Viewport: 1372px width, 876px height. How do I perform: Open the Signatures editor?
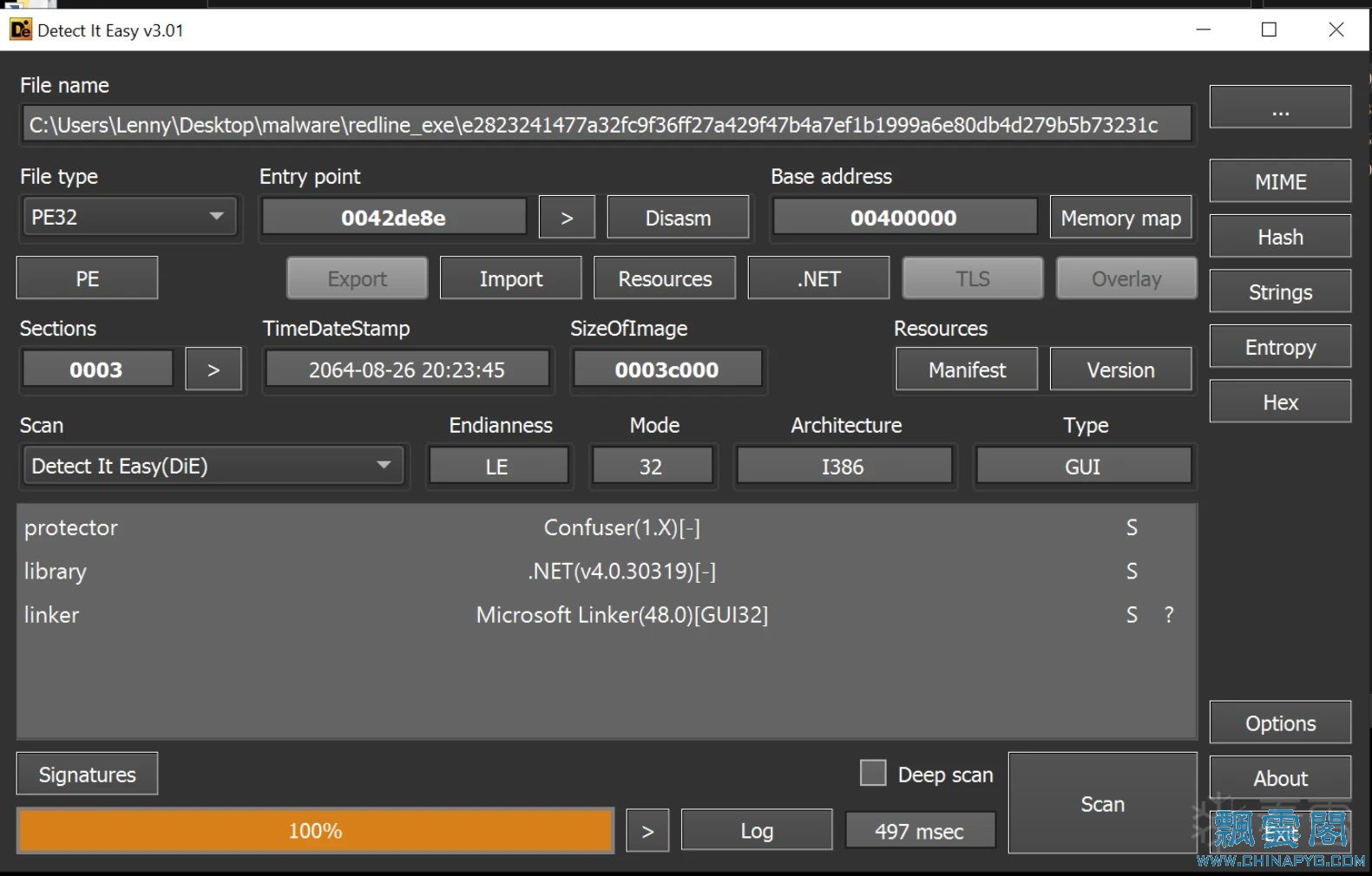[x=87, y=774]
